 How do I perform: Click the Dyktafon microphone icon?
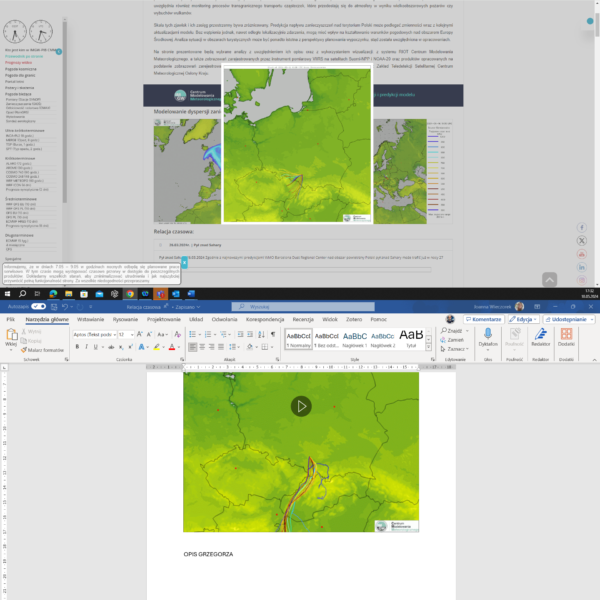[488, 334]
